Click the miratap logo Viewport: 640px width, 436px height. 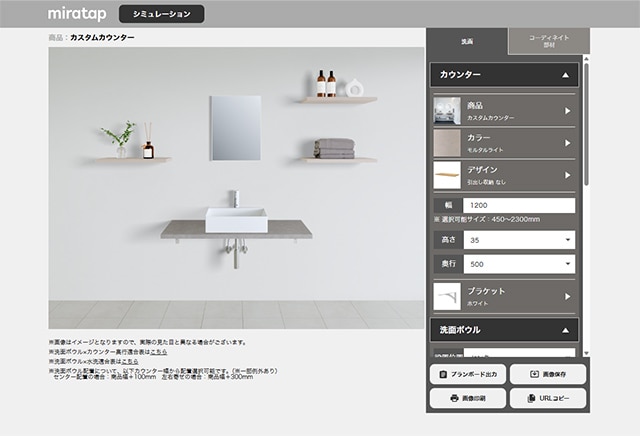click(x=77, y=14)
